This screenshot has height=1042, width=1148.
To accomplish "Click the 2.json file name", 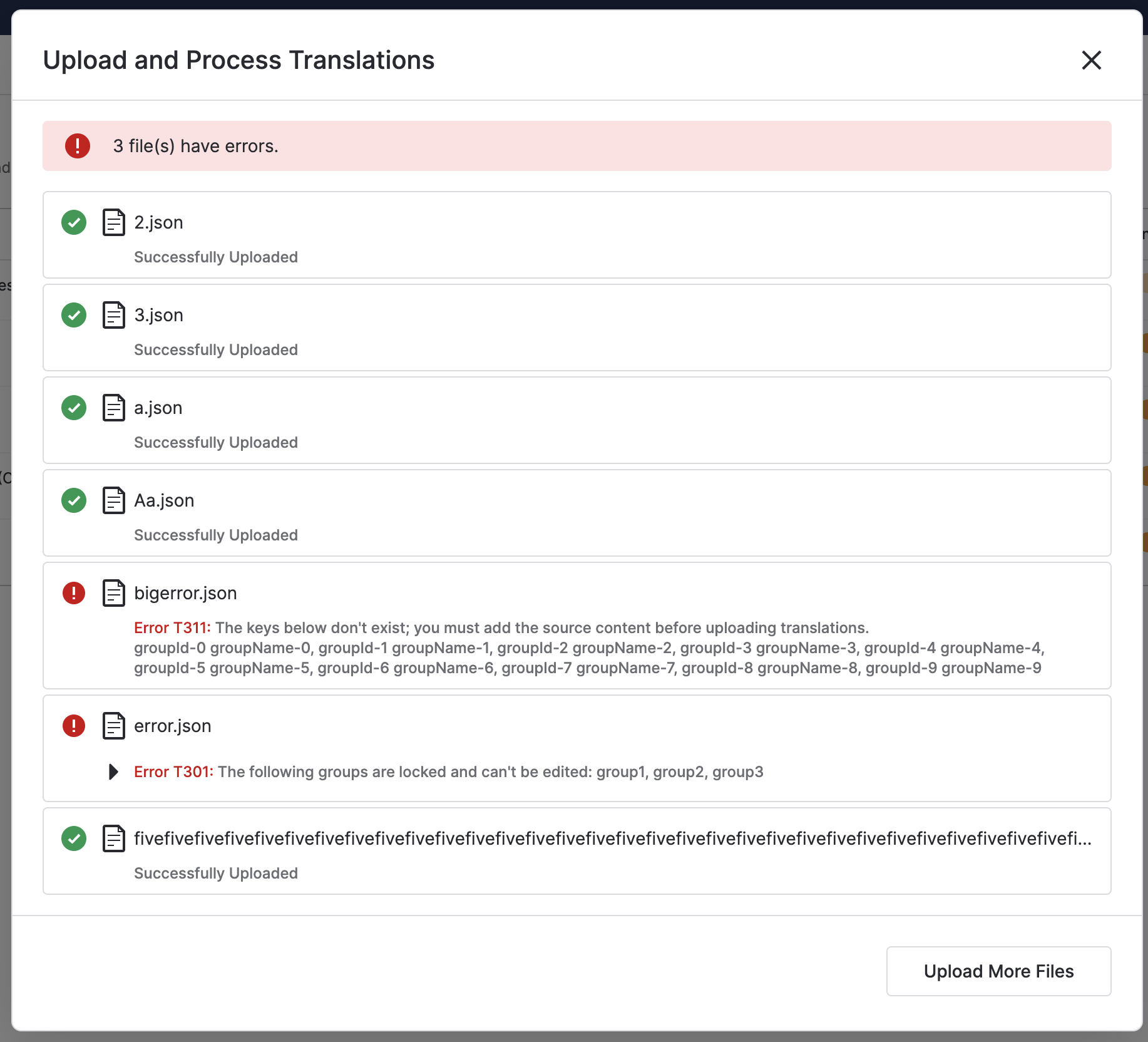I will pos(158,222).
